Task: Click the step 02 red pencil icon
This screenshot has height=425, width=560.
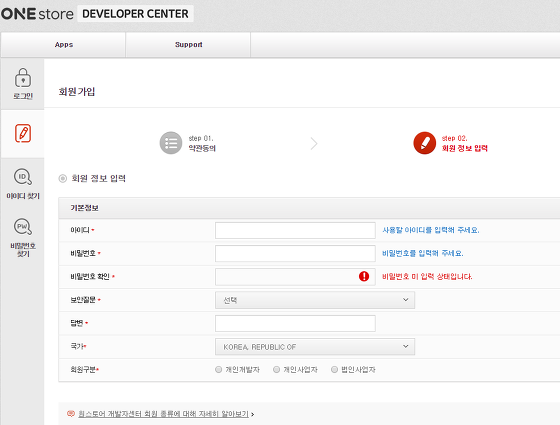Action: click(425, 143)
